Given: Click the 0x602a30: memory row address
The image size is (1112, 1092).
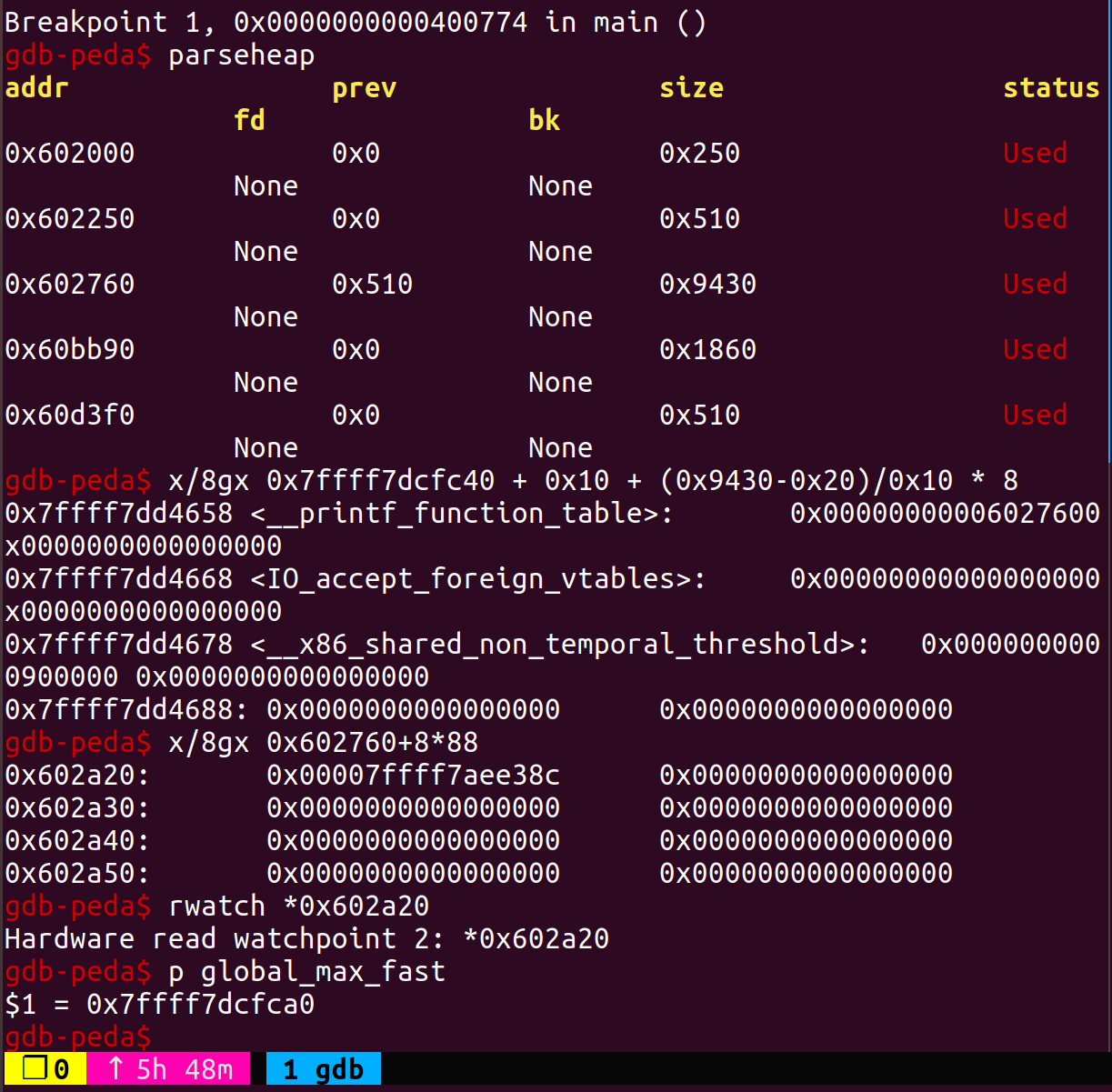Looking at the screenshot, I should pyautogui.click(x=77, y=807).
